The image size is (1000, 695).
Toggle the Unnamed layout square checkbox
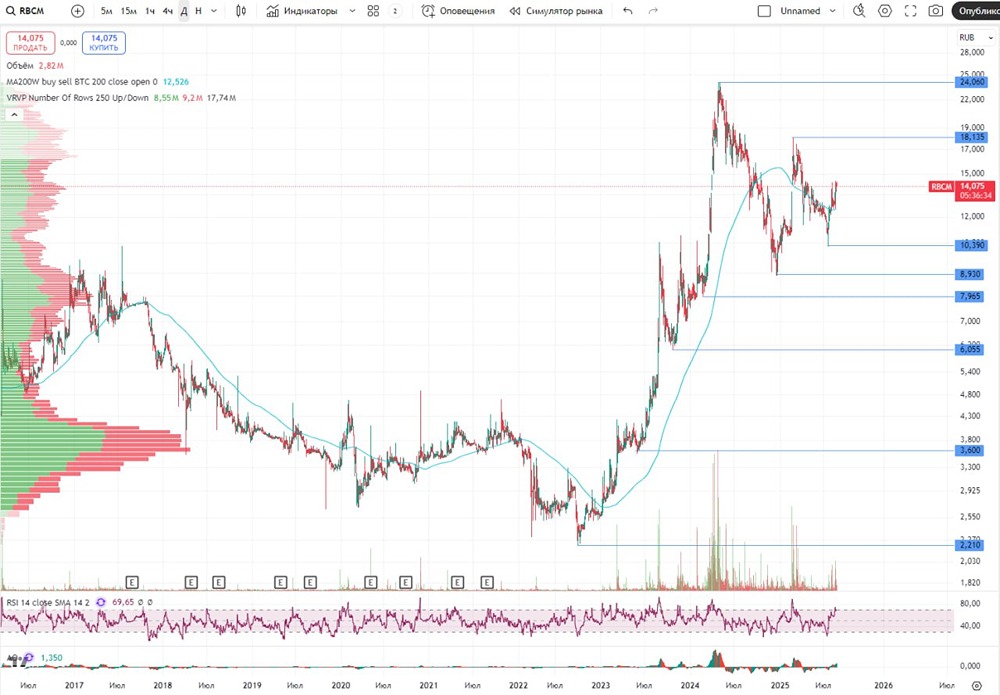tap(764, 11)
